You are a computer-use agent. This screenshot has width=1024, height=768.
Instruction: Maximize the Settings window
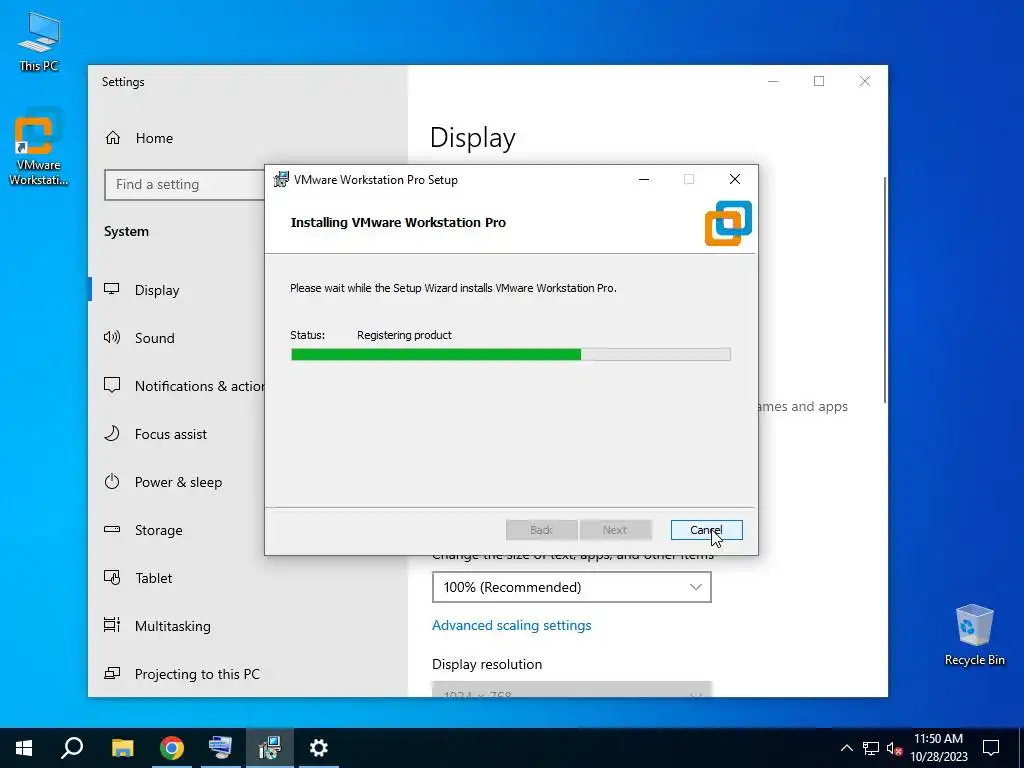click(x=819, y=81)
